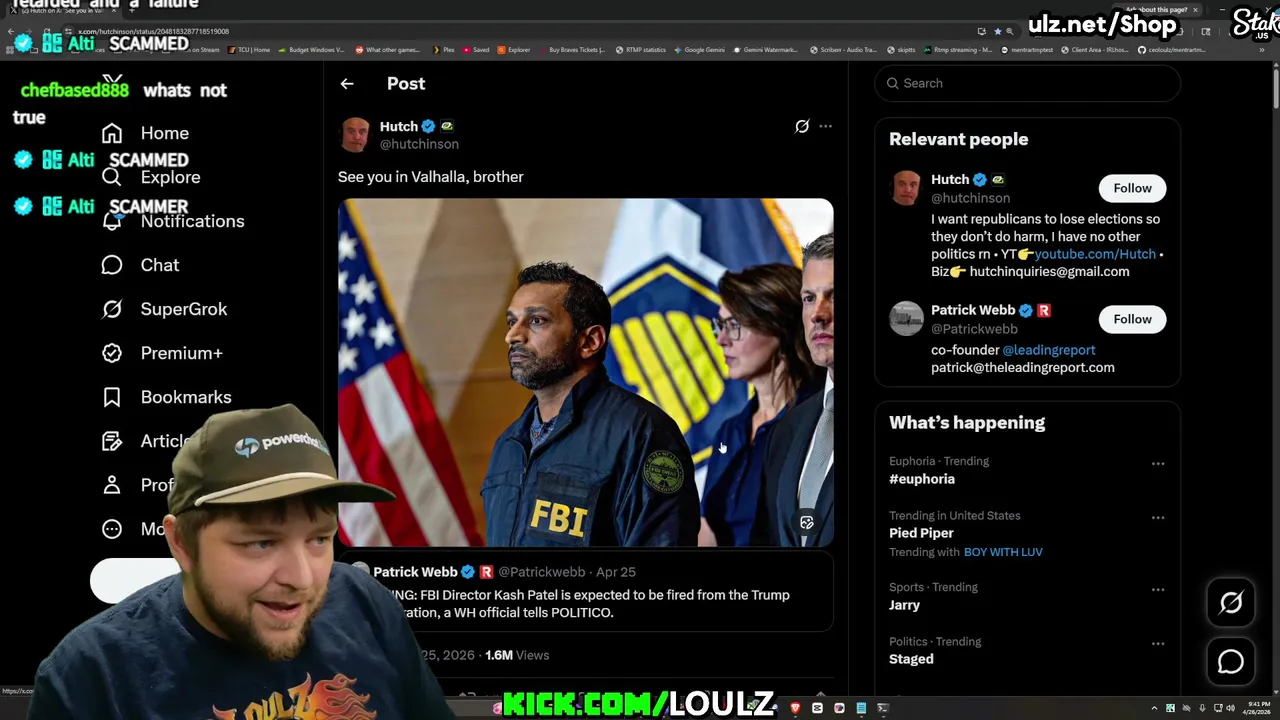Open more options for Pied Piper trend
Viewport: 1280px width, 720px height.
(1158, 518)
